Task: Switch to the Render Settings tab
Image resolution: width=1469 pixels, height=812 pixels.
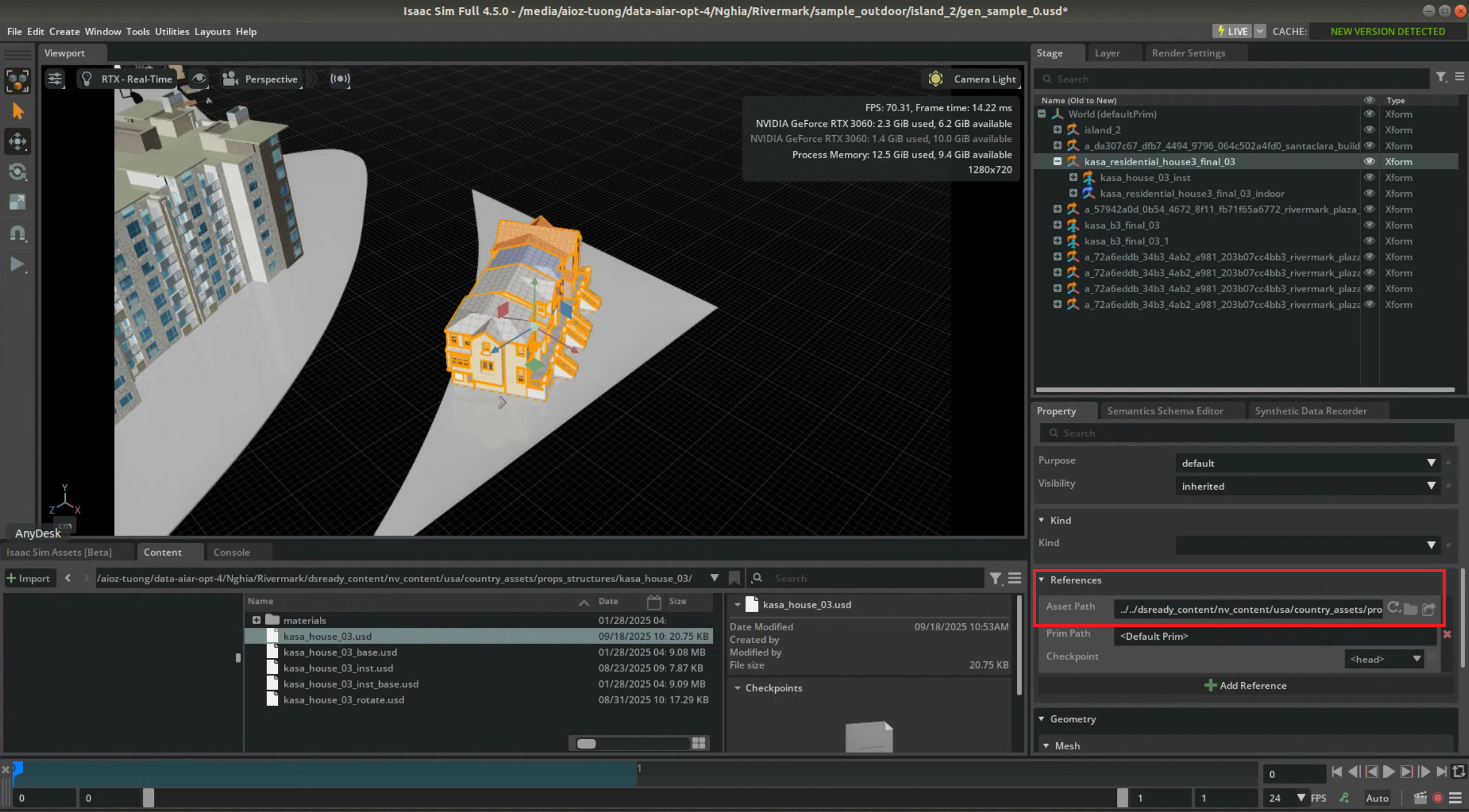Action: pyautogui.click(x=1188, y=53)
